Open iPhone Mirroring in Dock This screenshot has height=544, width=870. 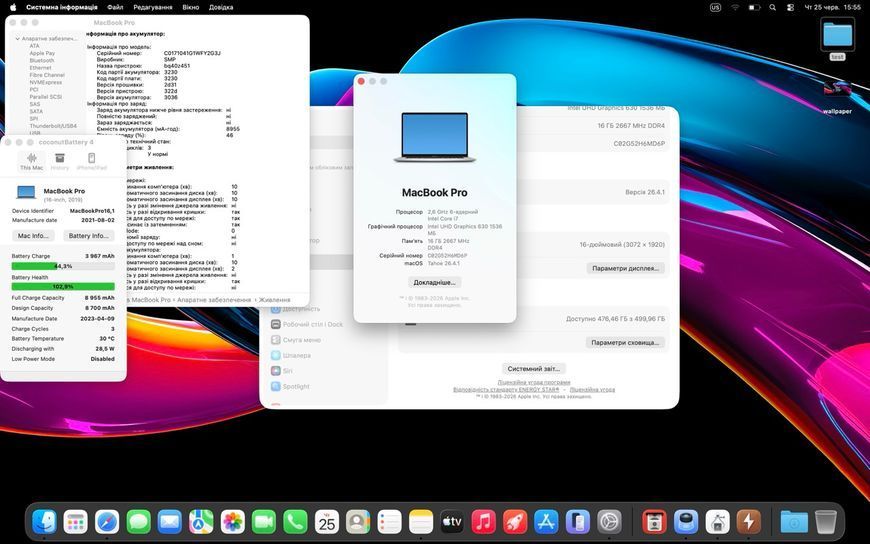point(578,522)
